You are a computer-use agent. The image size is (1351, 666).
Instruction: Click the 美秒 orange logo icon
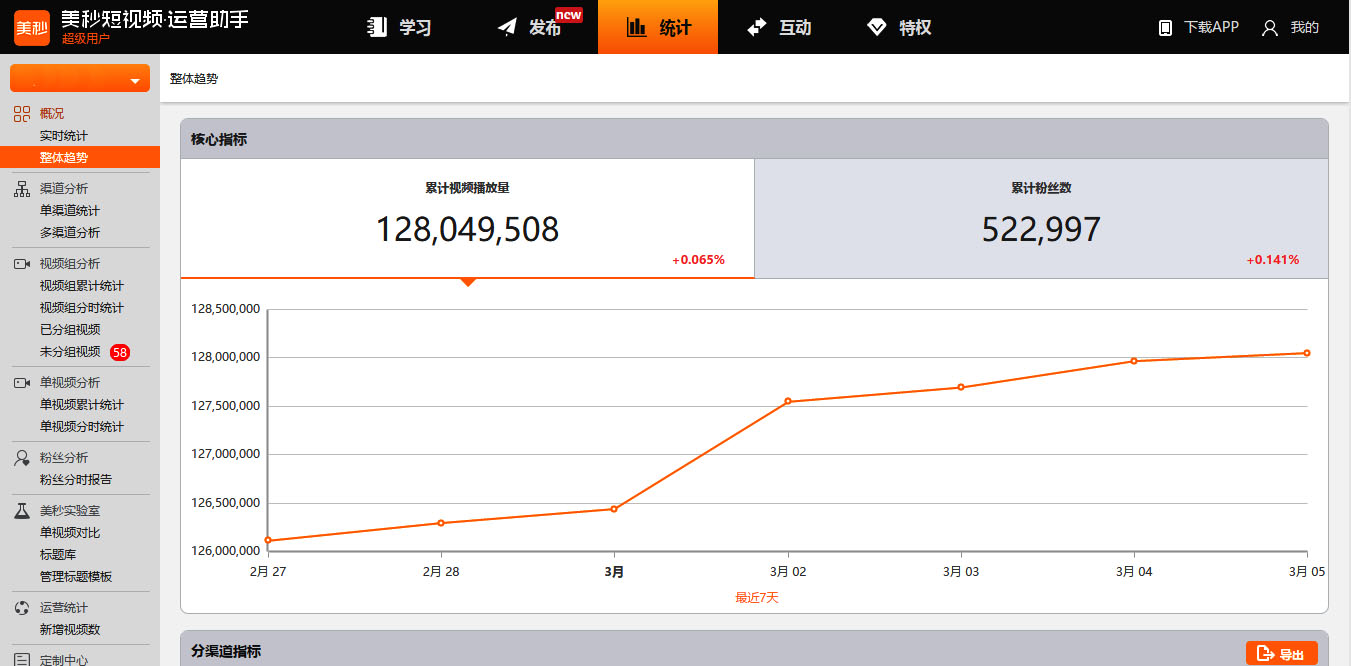point(31,27)
